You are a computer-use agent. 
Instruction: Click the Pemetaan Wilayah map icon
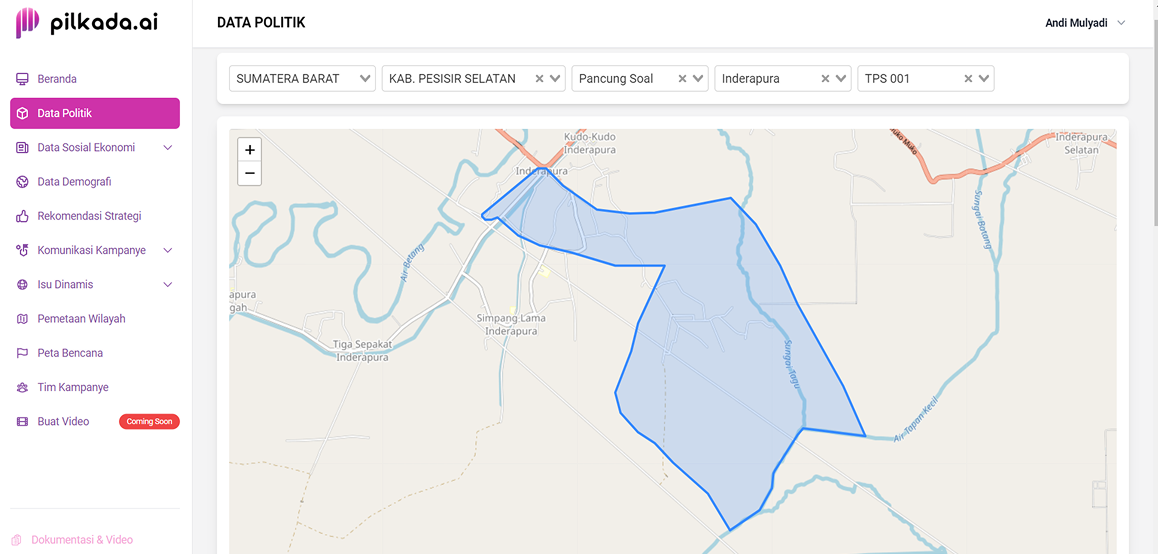(22, 319)
